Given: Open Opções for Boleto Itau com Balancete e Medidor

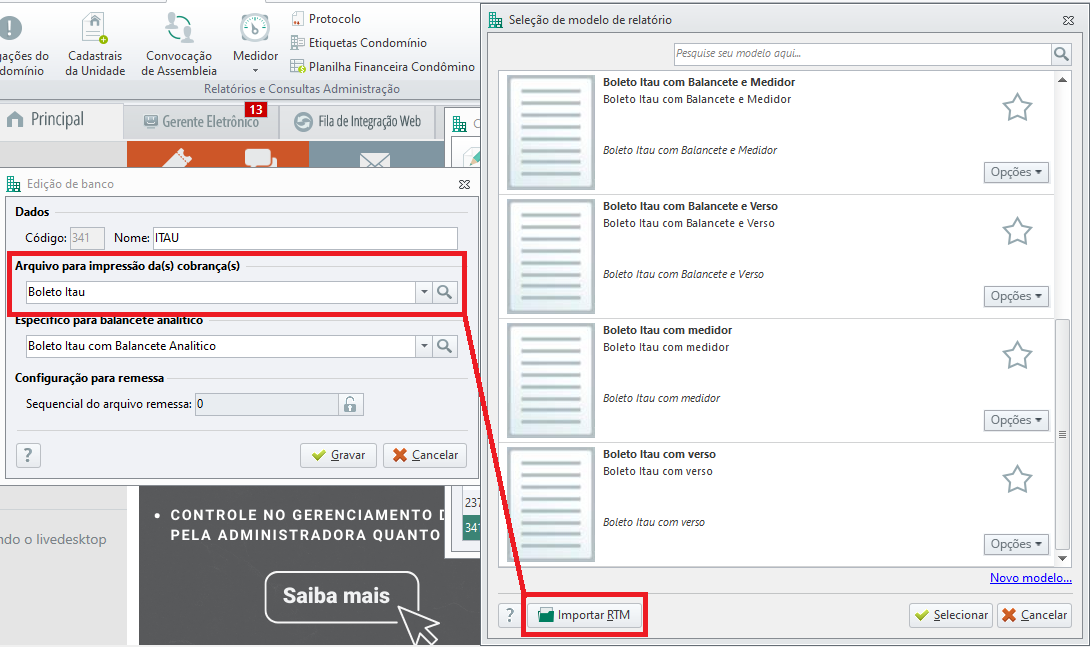Looking at the screenshot, I should pos(1016,172).
